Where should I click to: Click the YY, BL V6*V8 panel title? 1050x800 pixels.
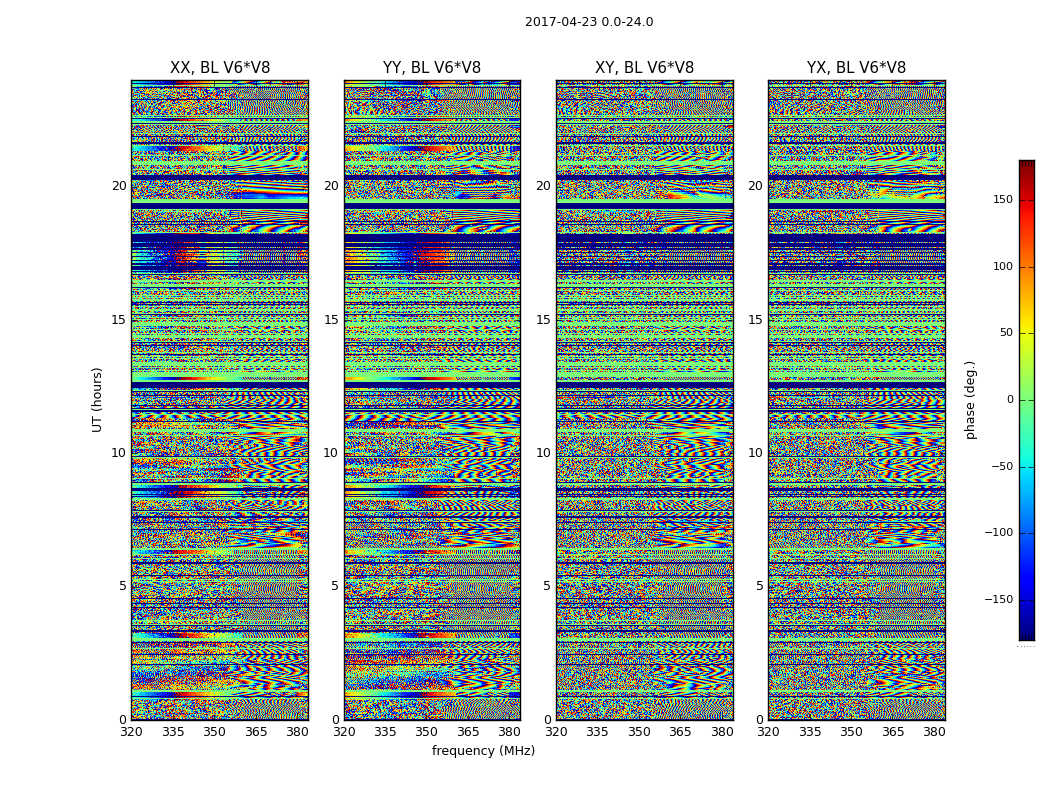click(432, 68)
